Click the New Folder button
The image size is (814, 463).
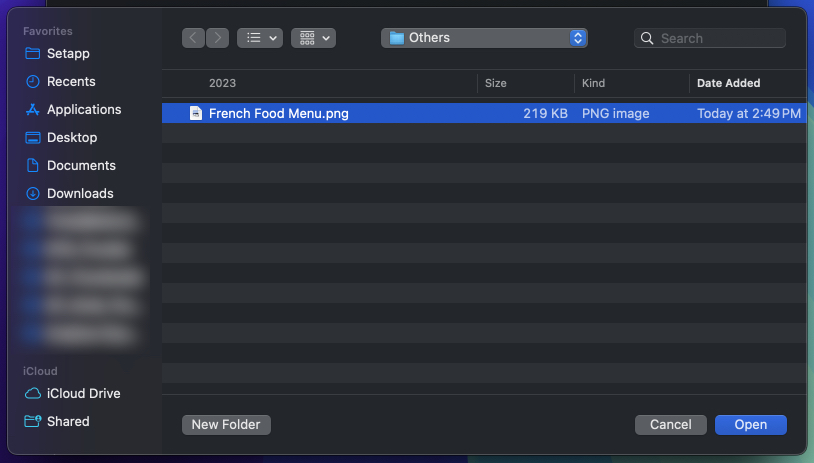click(226, 425)
